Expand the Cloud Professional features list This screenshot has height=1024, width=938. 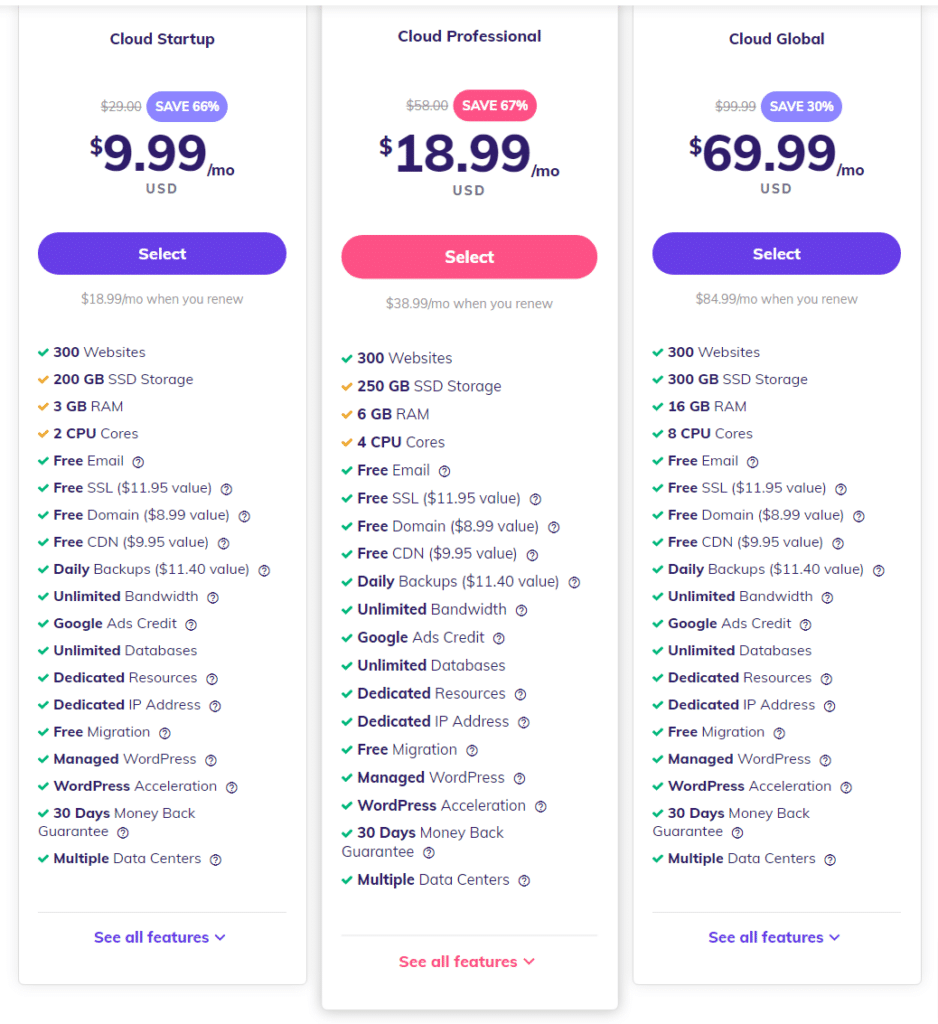tap(467, 961)
